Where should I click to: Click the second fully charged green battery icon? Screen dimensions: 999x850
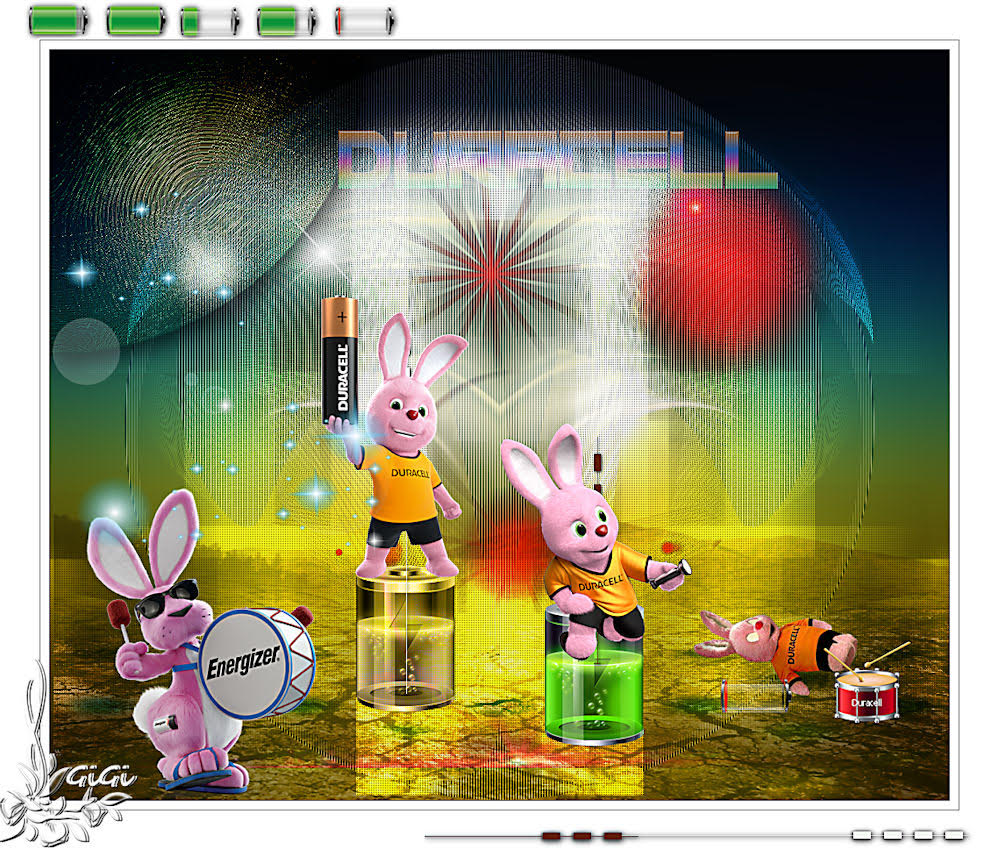point(136,21)
